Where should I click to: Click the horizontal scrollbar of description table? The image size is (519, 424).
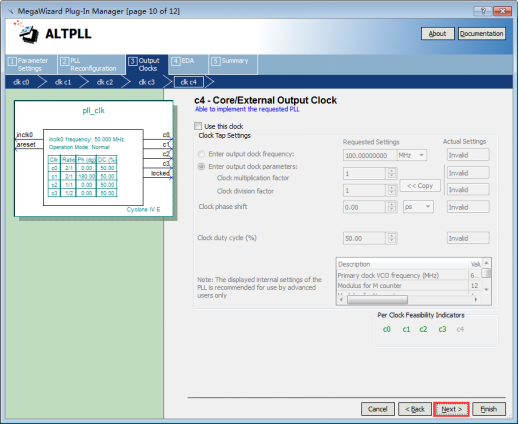377,300
